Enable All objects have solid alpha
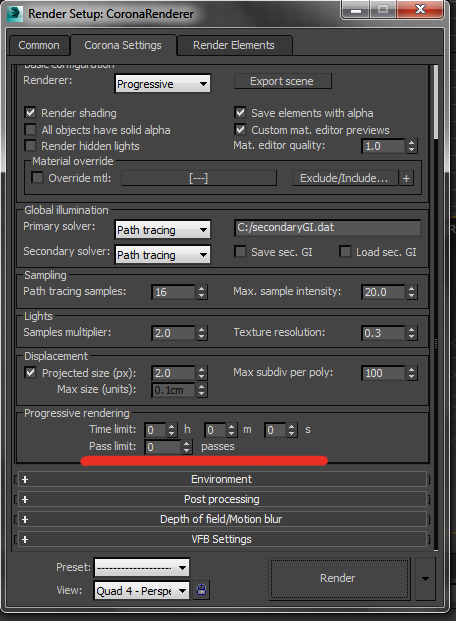Image resolution: width=456 pixels, height=621 pixels. tap(30, 130)
